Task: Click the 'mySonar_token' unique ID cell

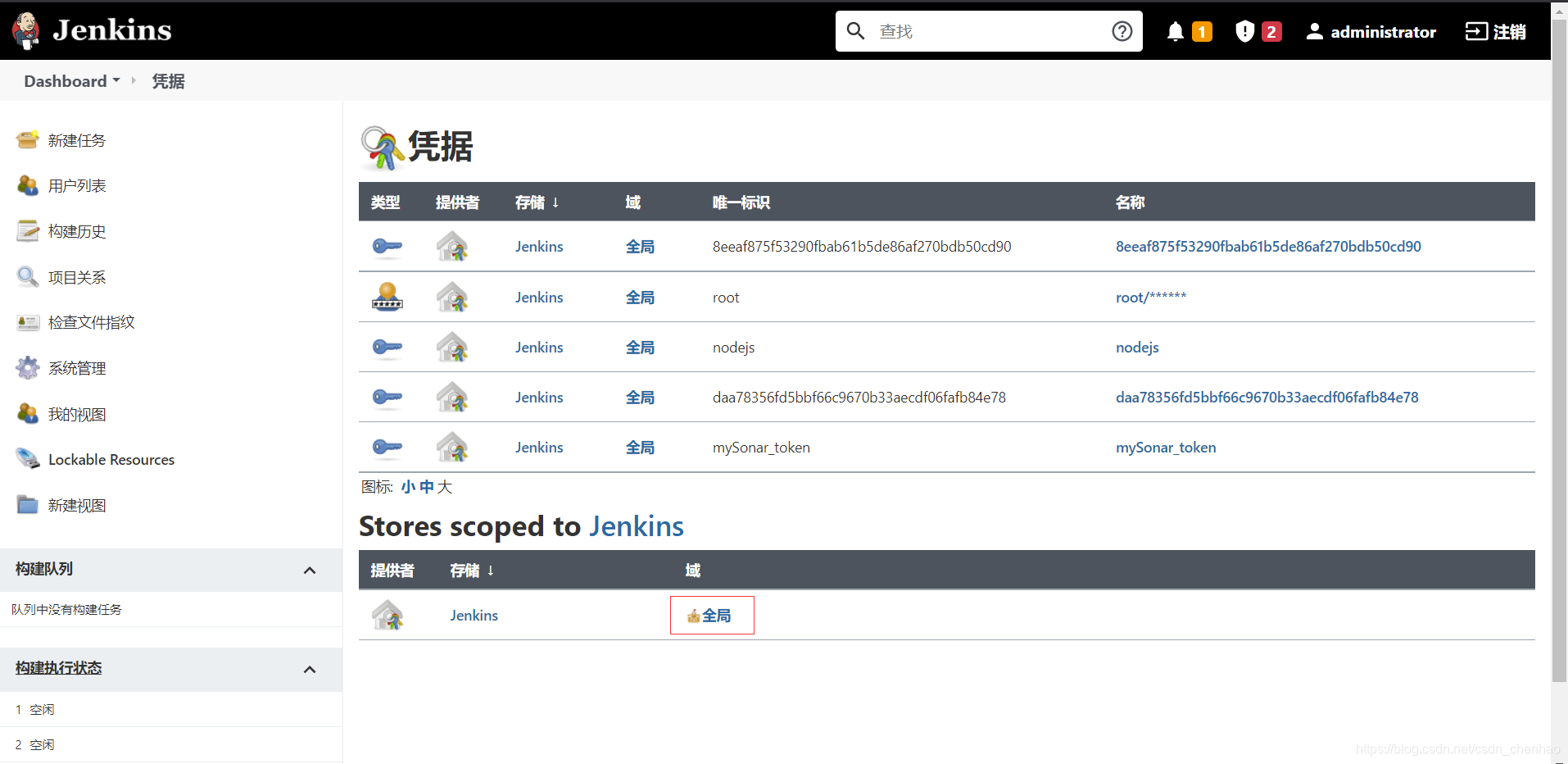Action: (x=761, y=448)
